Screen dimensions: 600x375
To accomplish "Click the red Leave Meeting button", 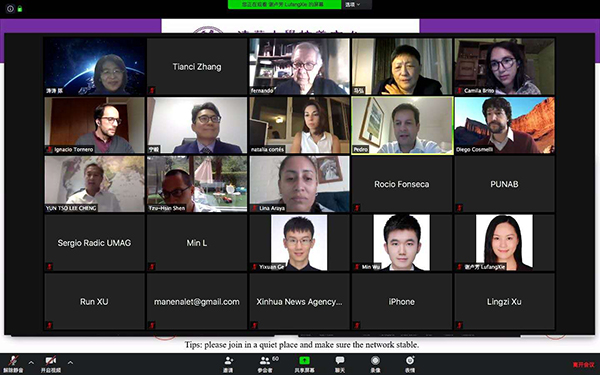I will point(584,365).
